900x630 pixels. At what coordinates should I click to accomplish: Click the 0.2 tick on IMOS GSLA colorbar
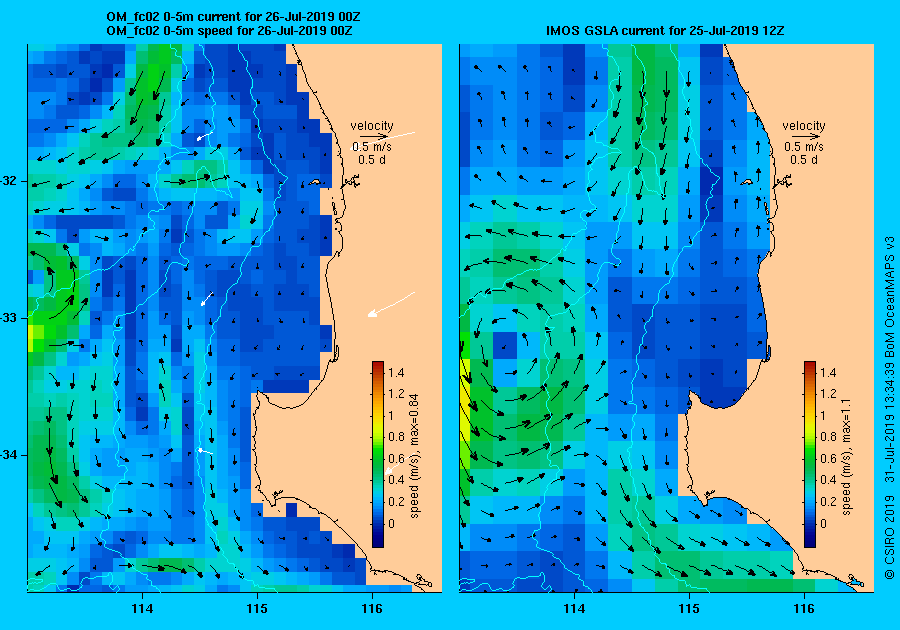(828, 501)
